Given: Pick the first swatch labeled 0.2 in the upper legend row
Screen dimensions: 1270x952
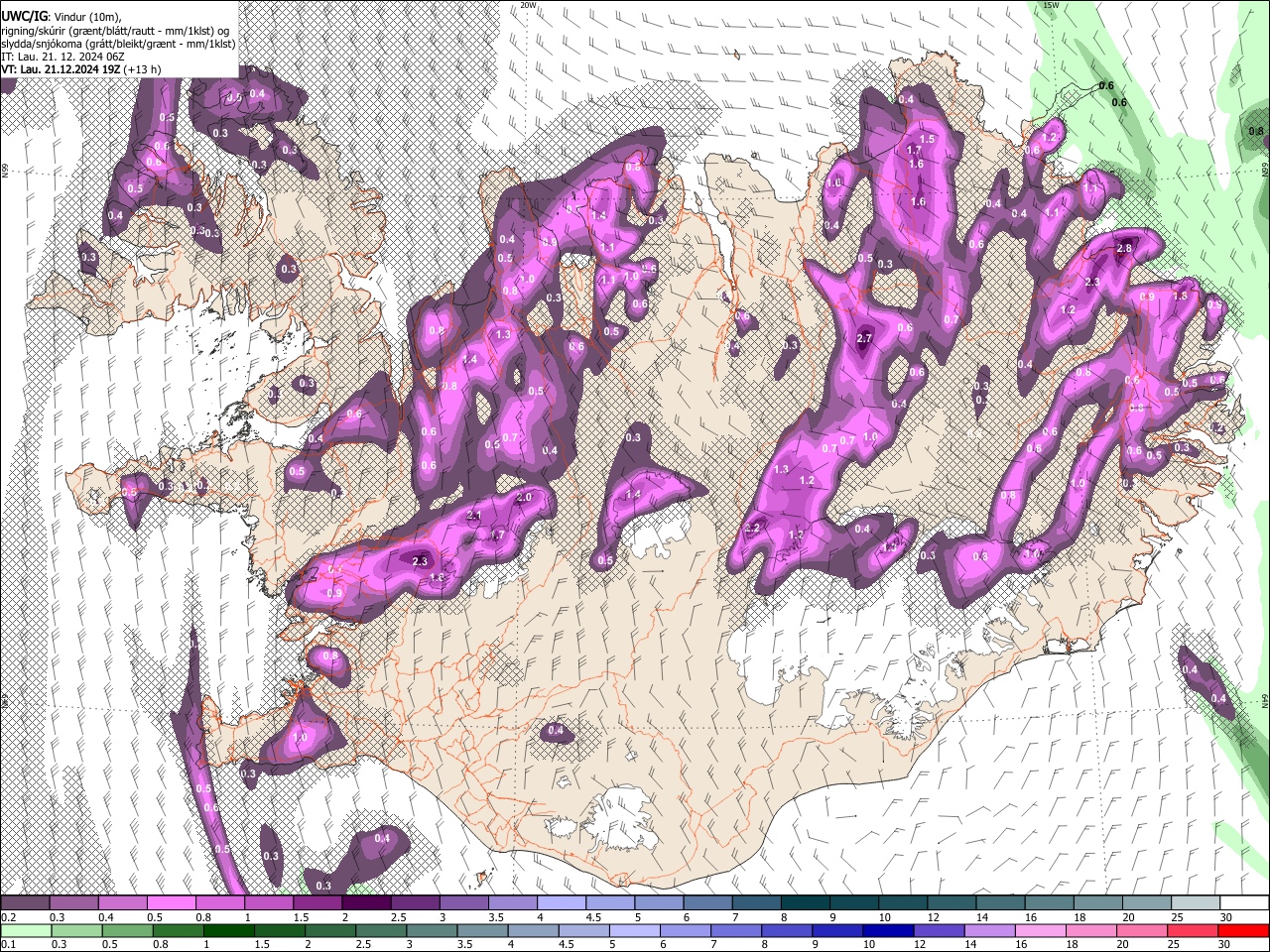Looking at the screenshot, I should [25, 902].
